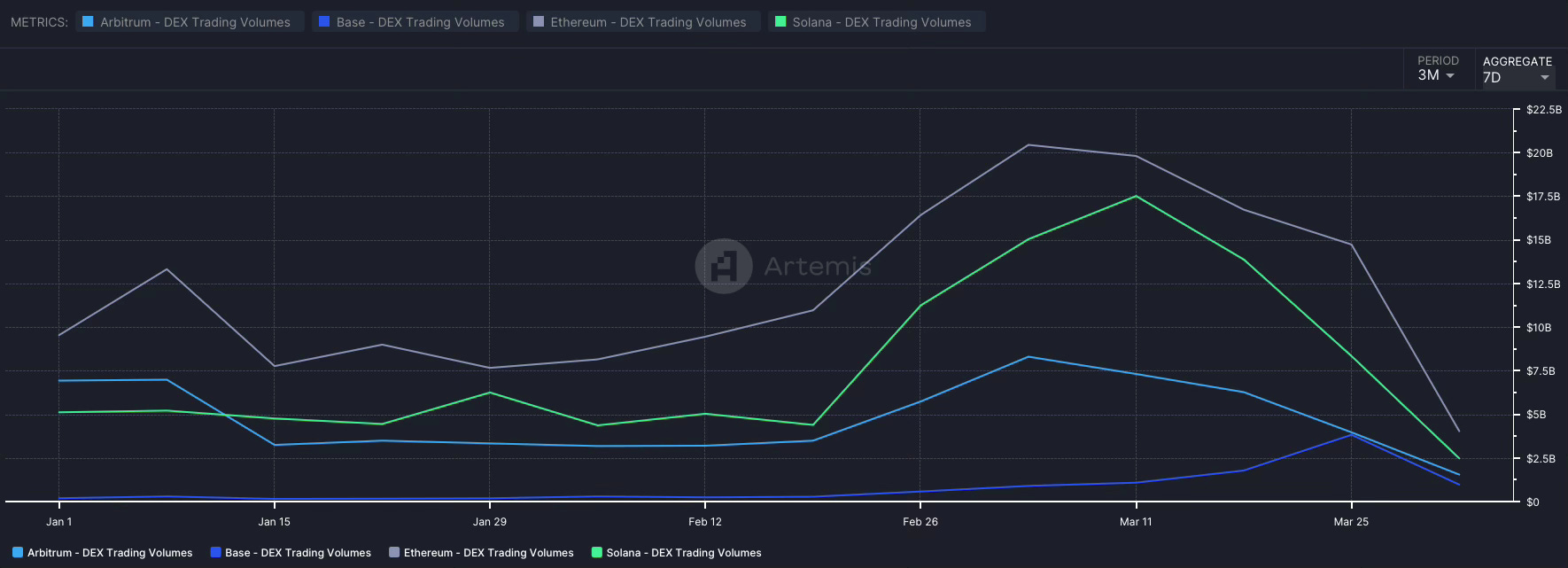This screenshot has width=1568, height=568.
Task: Click the $2.5B y-axis label
Action: [1541, 459]
